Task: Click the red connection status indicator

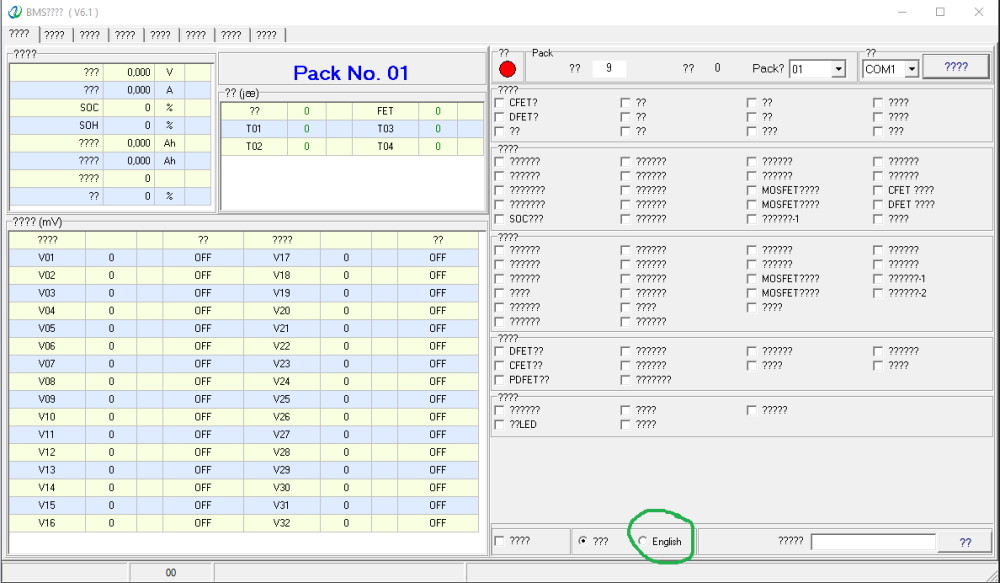Action: coord(508,69)
